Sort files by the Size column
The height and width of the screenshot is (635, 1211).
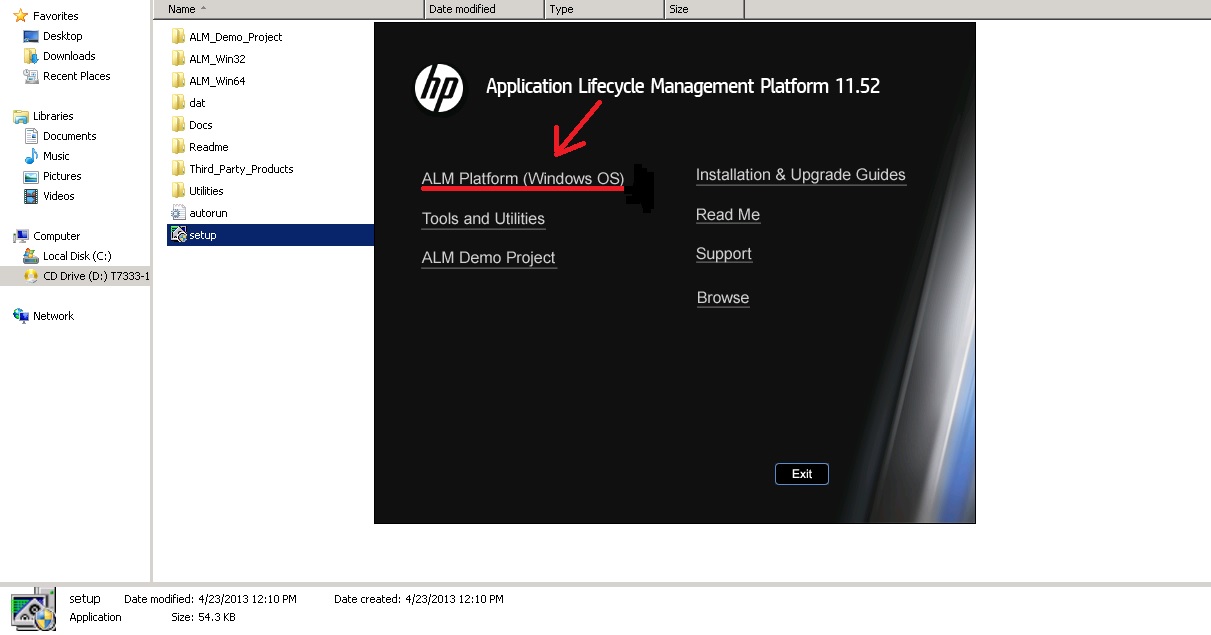click(x=704, y=9)
